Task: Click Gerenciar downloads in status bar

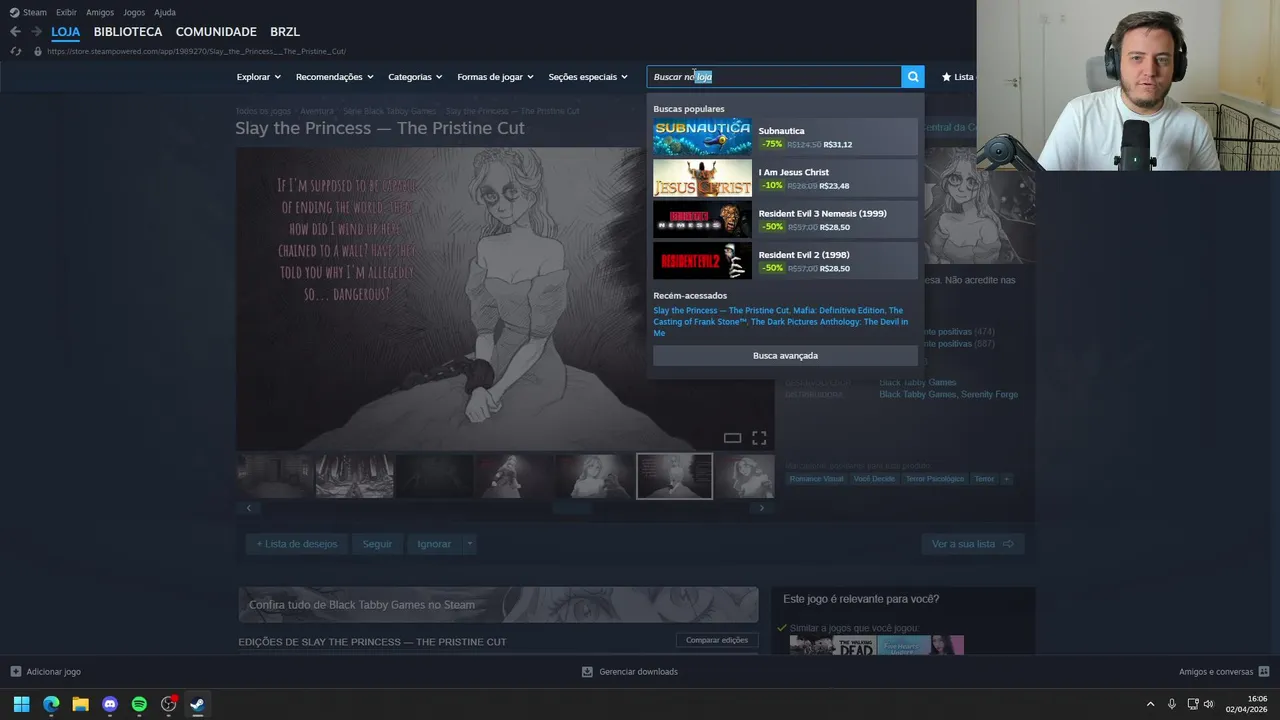Action: click(638, 672)
